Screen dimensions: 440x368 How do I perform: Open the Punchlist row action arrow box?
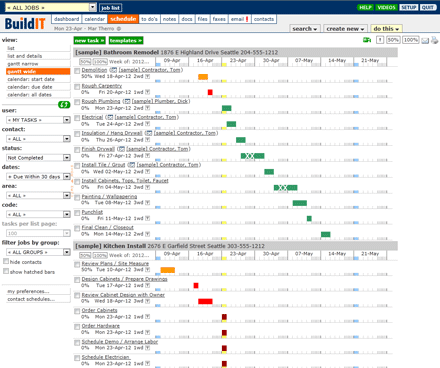pos(147,218)
